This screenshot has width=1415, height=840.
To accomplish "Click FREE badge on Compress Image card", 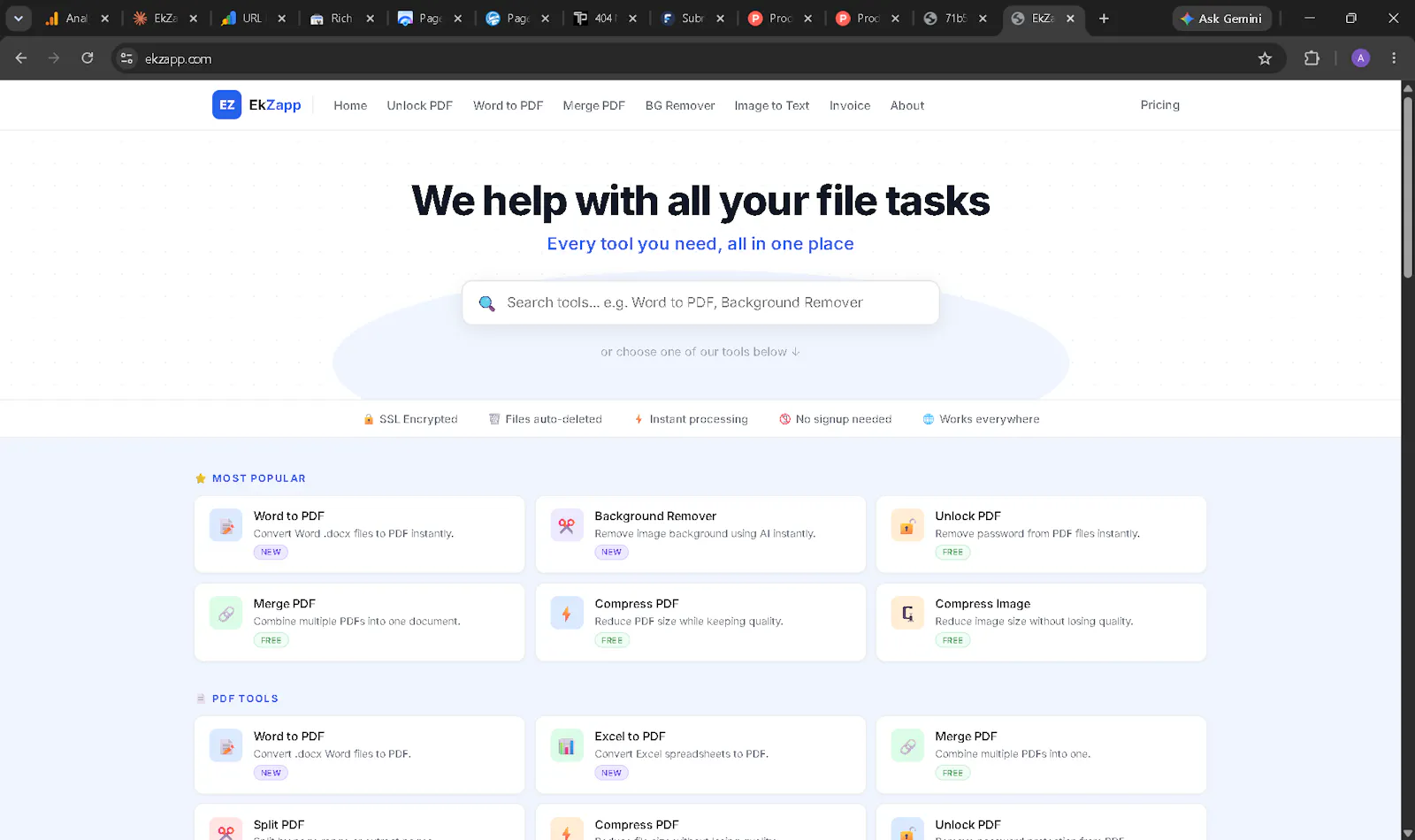I will click(952, 640).
